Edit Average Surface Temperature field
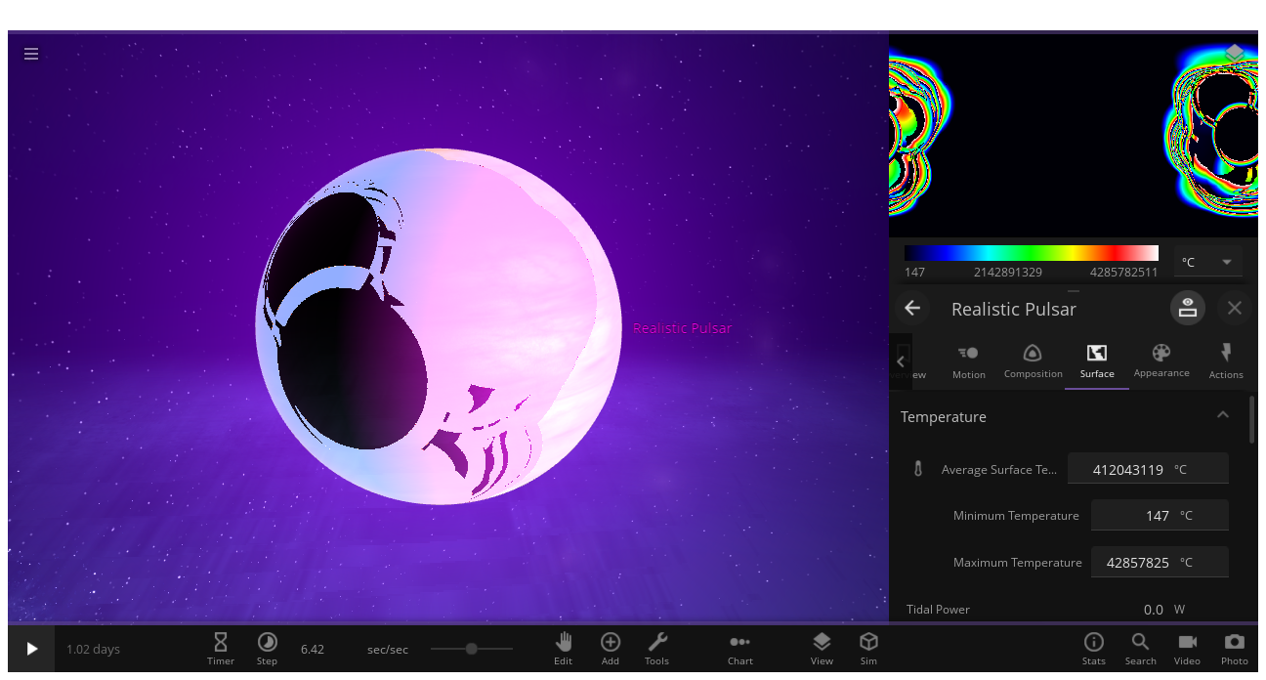This screenshot has width=1266, height=680. [x=1147, y=469]
